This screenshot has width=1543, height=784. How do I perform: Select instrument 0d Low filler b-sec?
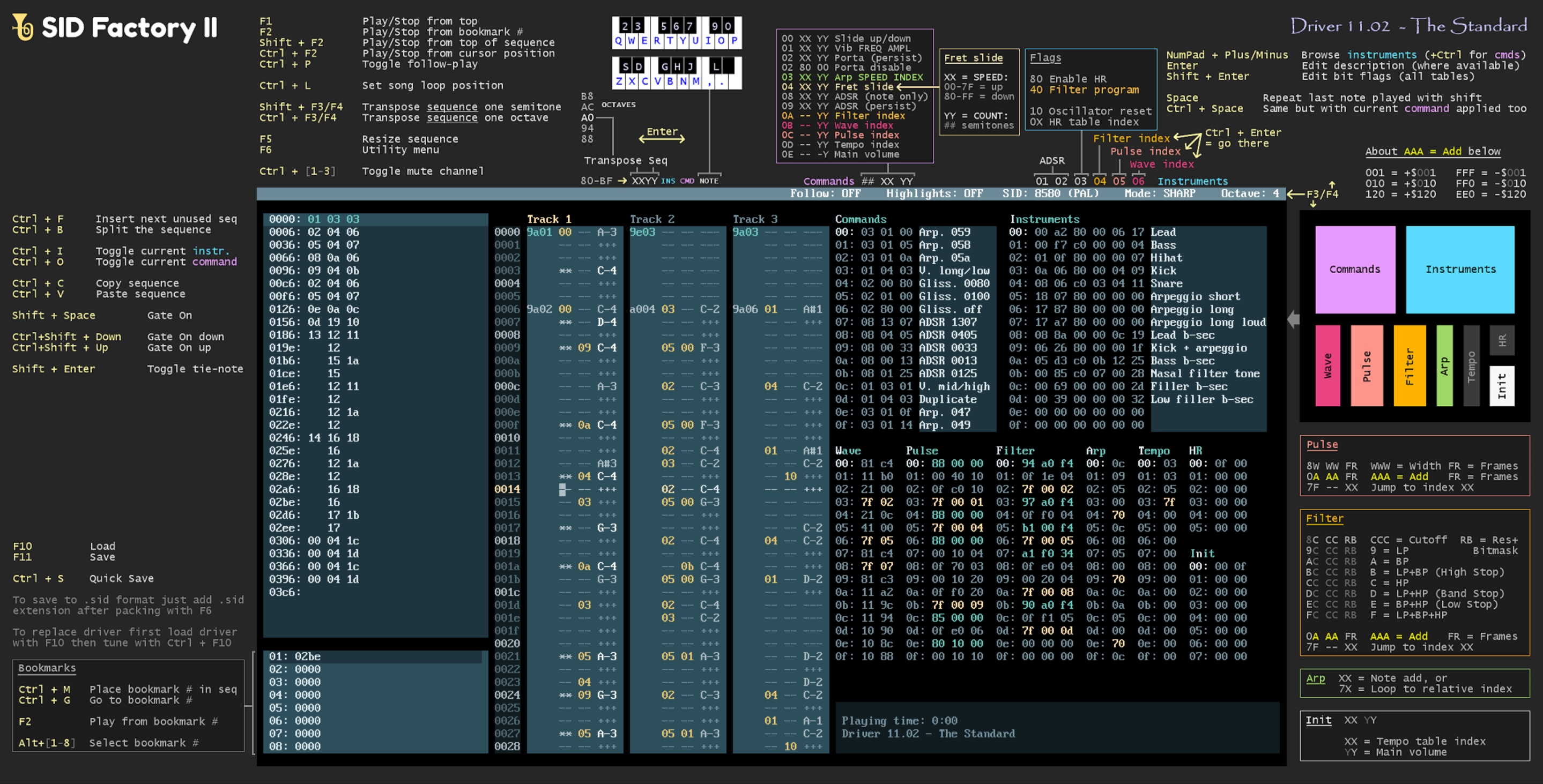coord(1137,399)
